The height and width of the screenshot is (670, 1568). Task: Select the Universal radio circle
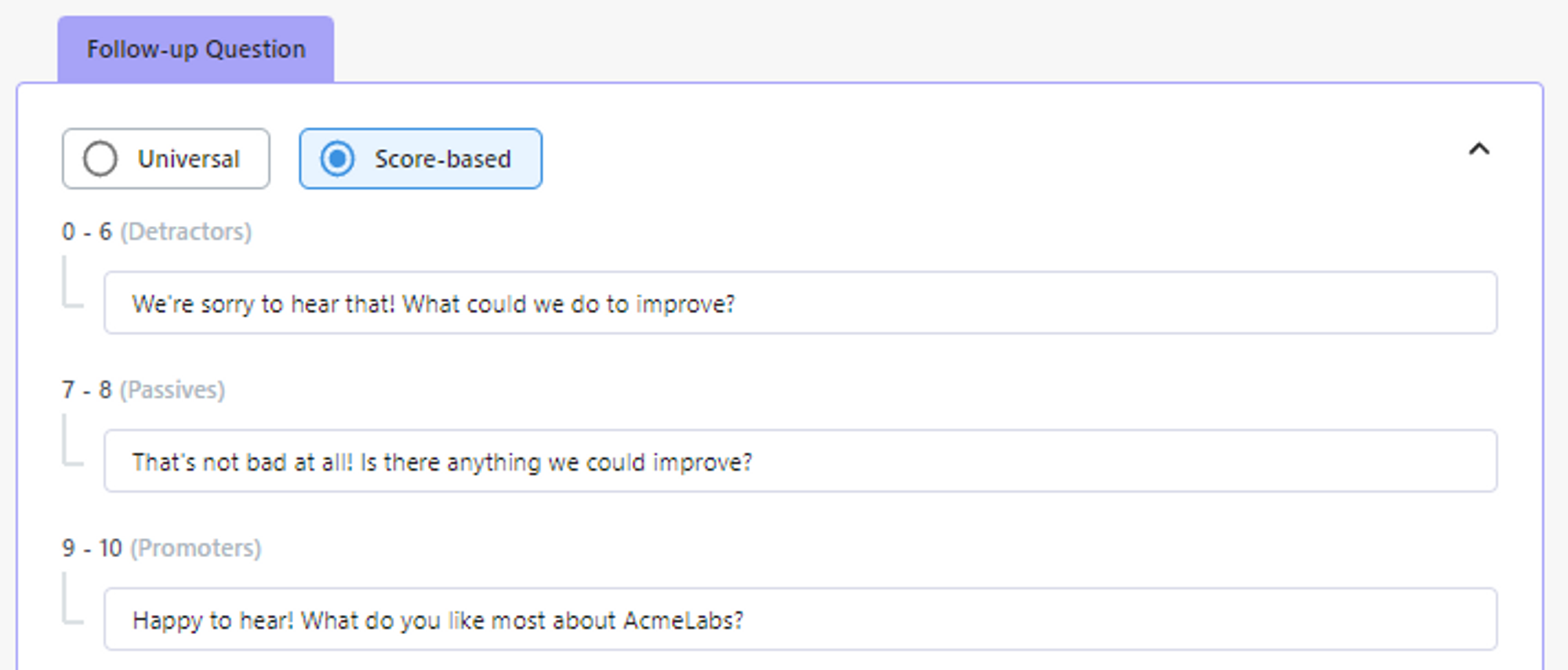coord(100,159)
